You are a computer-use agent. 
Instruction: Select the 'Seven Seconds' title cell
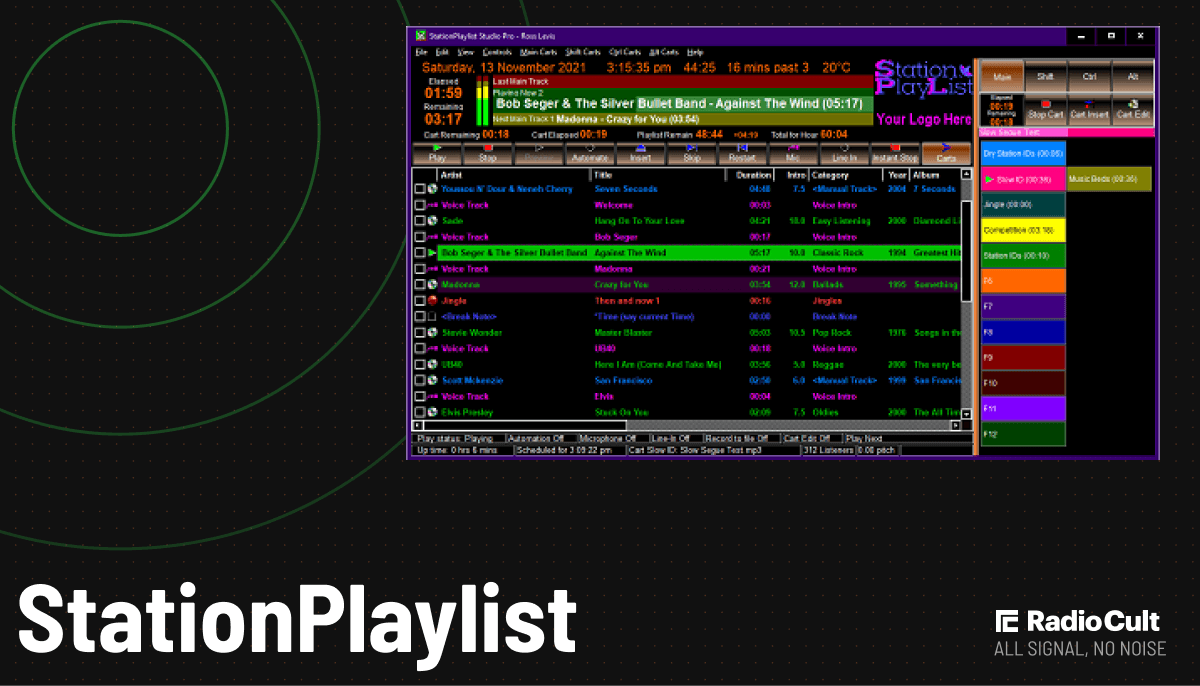click(626, 189)
